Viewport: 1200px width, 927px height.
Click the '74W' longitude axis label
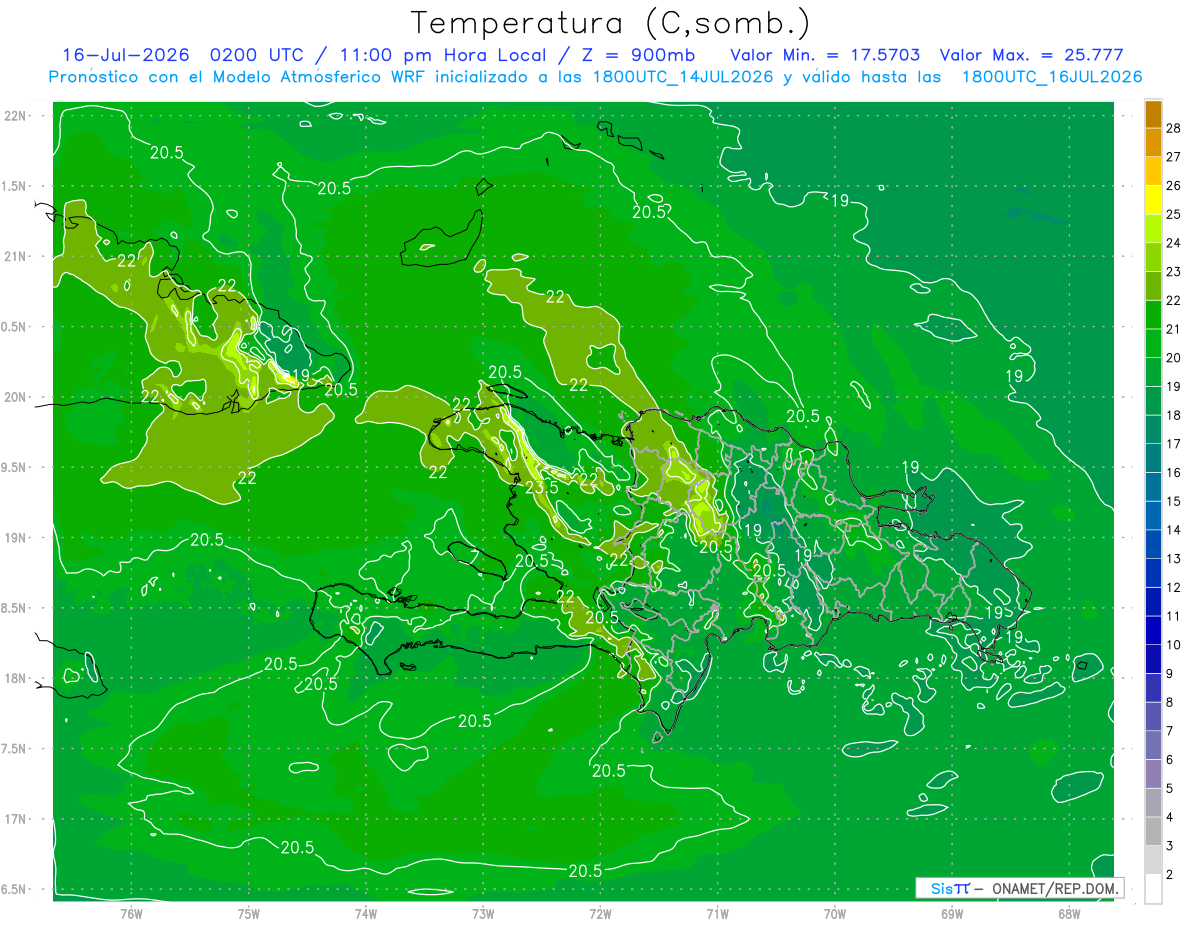365,914
